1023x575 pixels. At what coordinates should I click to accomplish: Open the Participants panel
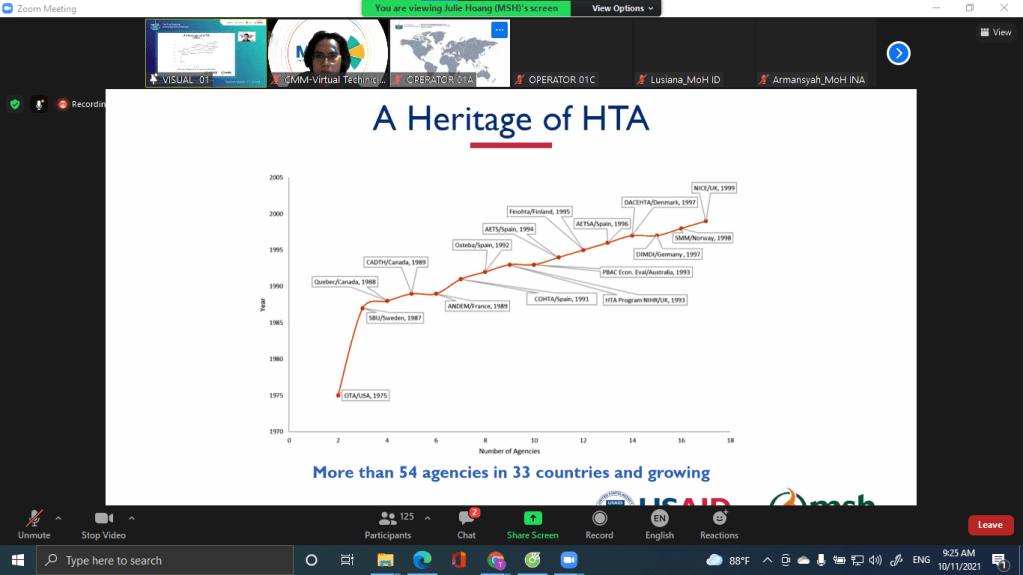388,523
